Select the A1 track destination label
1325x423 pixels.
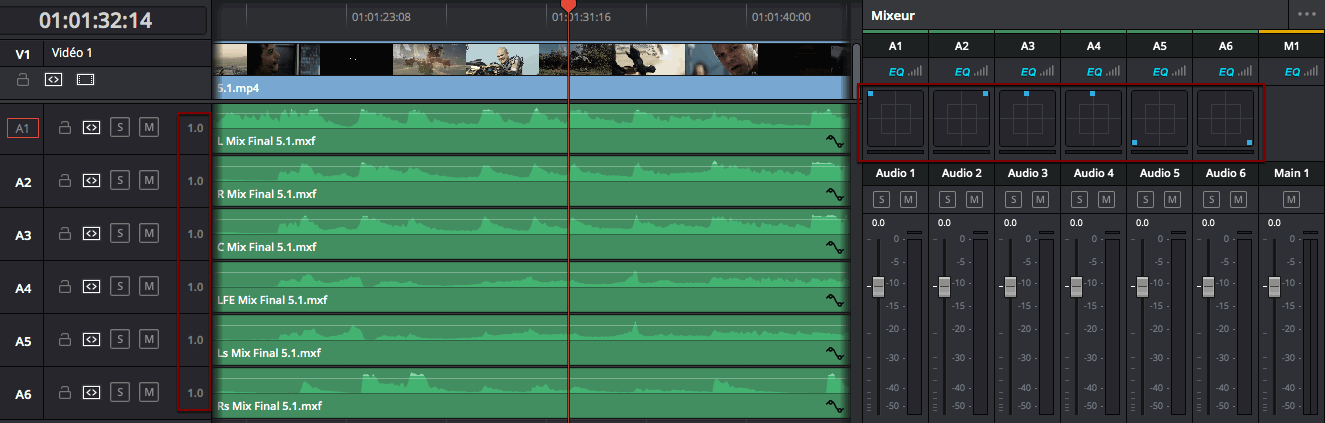coord(23,128)
